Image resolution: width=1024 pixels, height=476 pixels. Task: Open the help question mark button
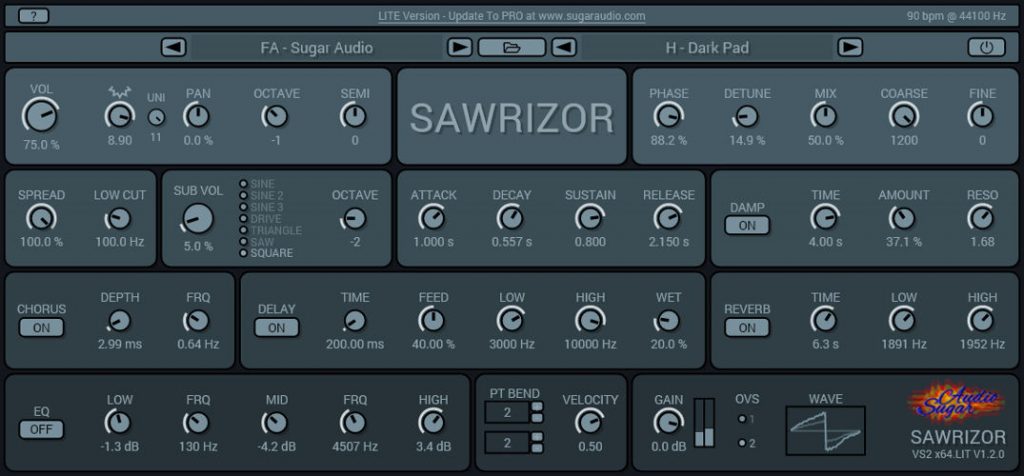point(33,16)
